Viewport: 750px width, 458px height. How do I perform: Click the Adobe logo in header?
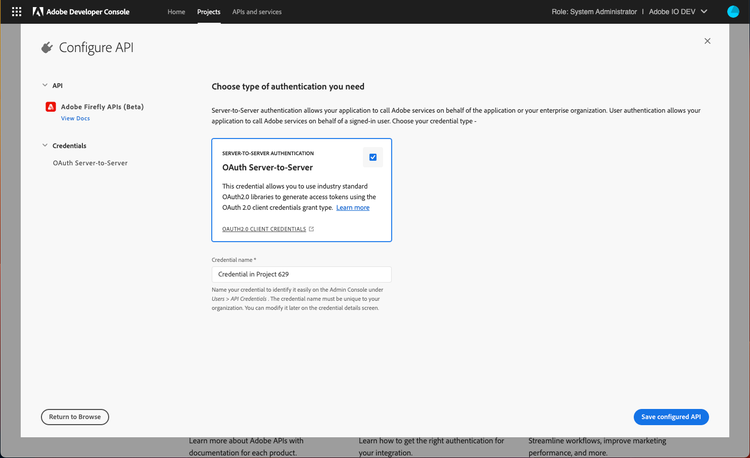pyautogui.click(x=37, y=12)
